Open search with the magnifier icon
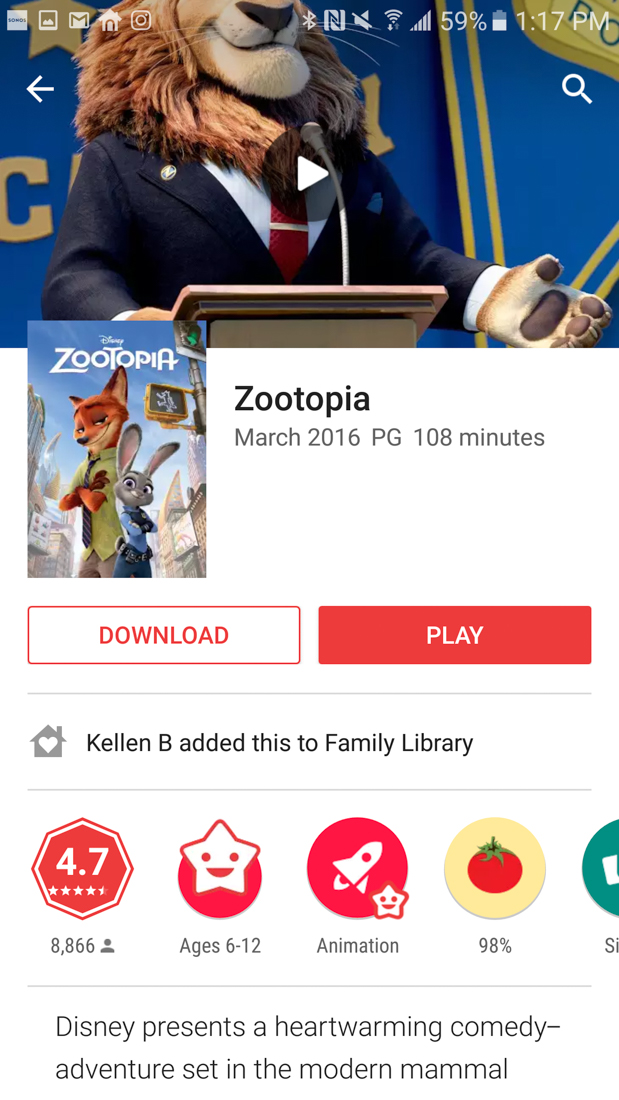This screenshot has height=1100, width=619. pyautogui.click(x=577, y=89)
